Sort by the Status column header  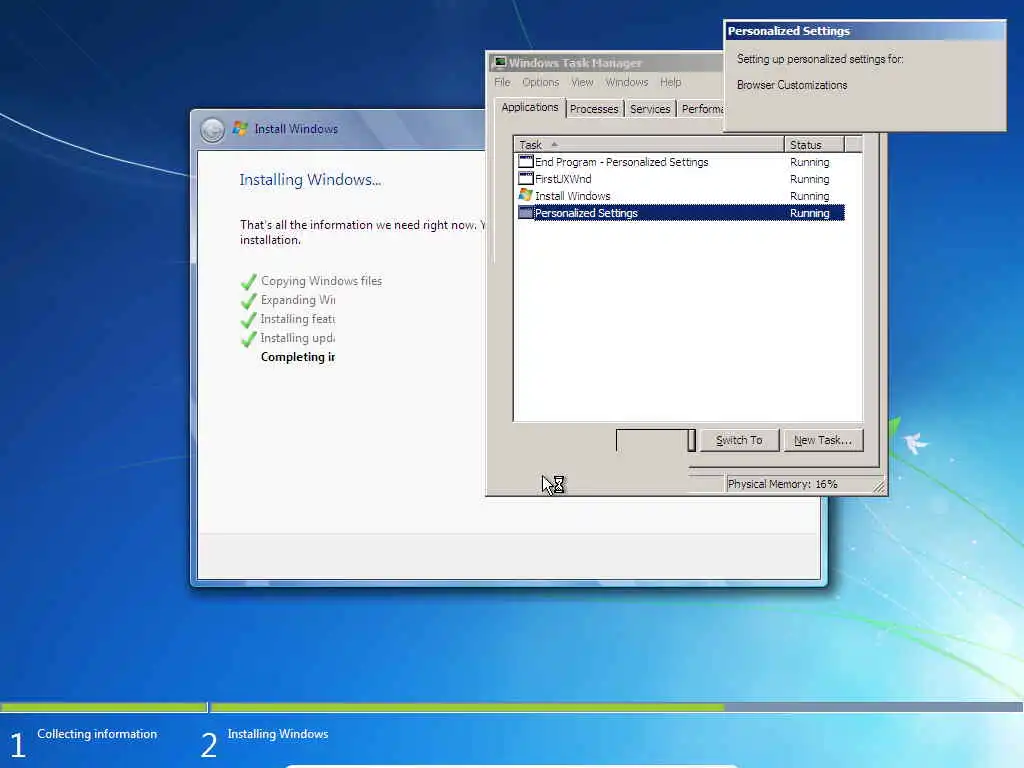tap(814, 144)
